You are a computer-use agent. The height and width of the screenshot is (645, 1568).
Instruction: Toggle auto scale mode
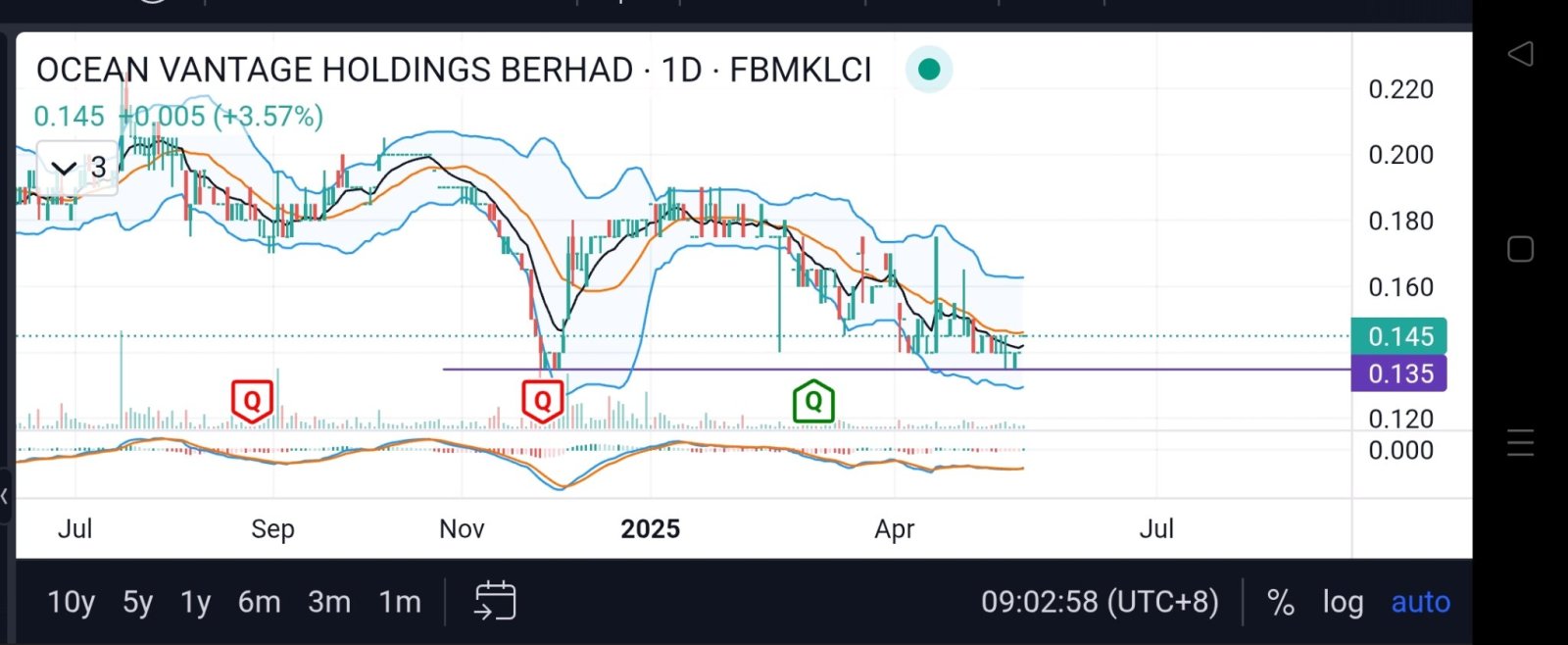tap(1420, 602)
